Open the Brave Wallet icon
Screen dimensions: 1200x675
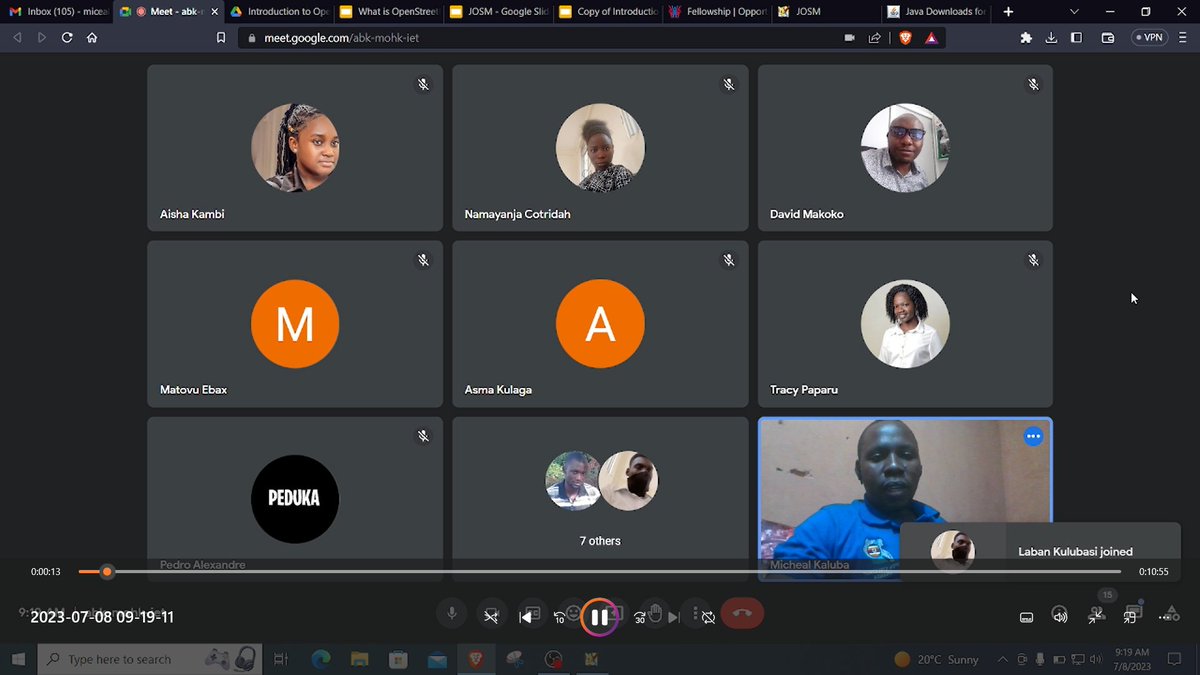1108,38
